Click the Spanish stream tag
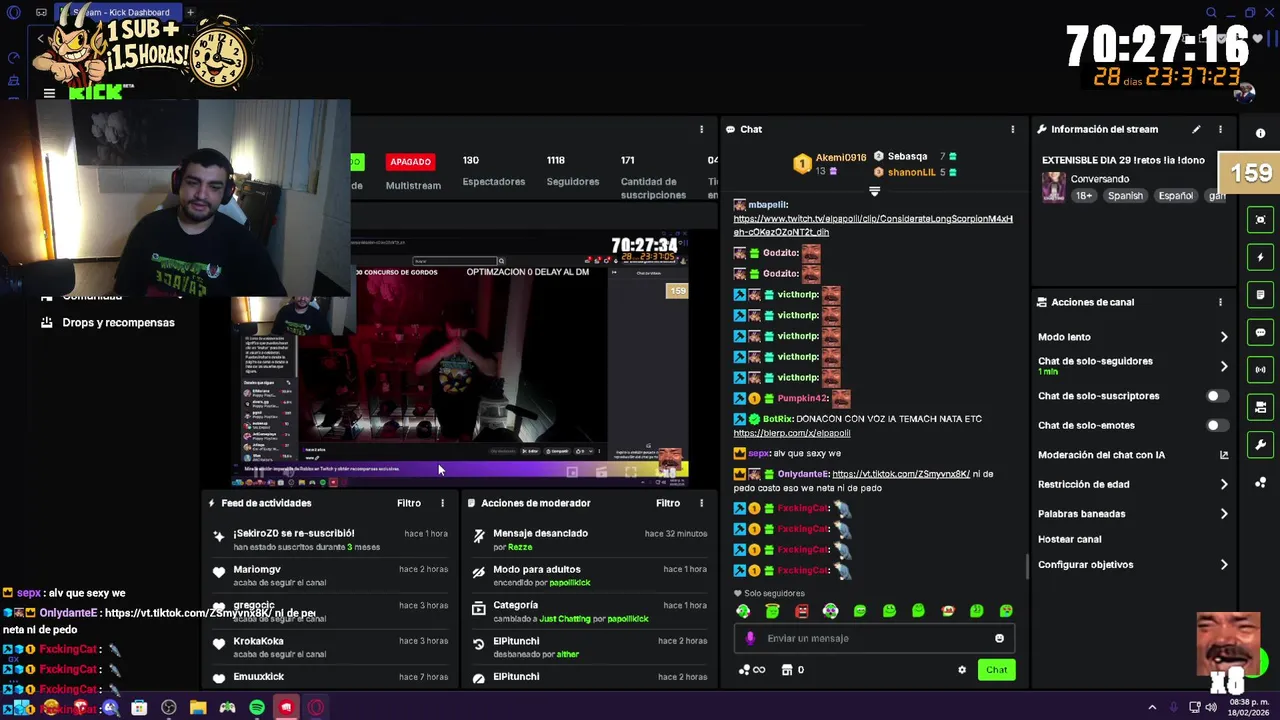 pyautogui.click(x=1125, y=196)
